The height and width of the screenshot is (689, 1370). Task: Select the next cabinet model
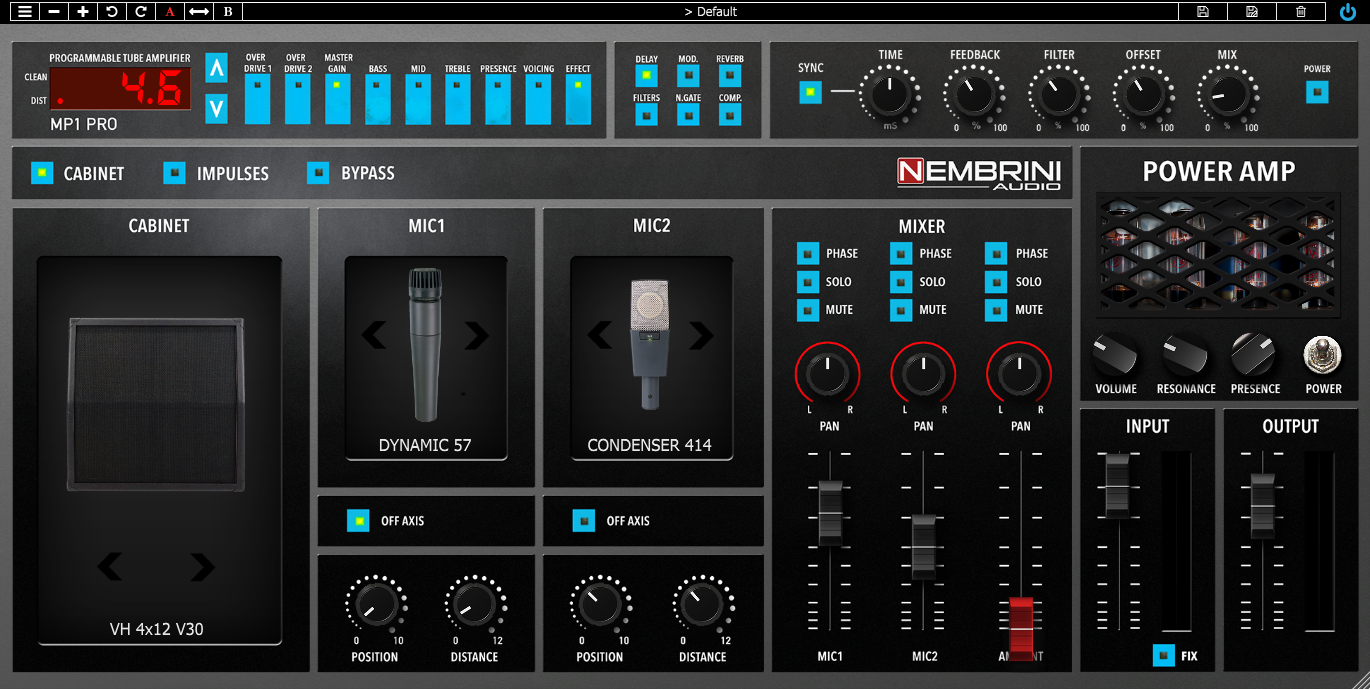coord(204,566)
